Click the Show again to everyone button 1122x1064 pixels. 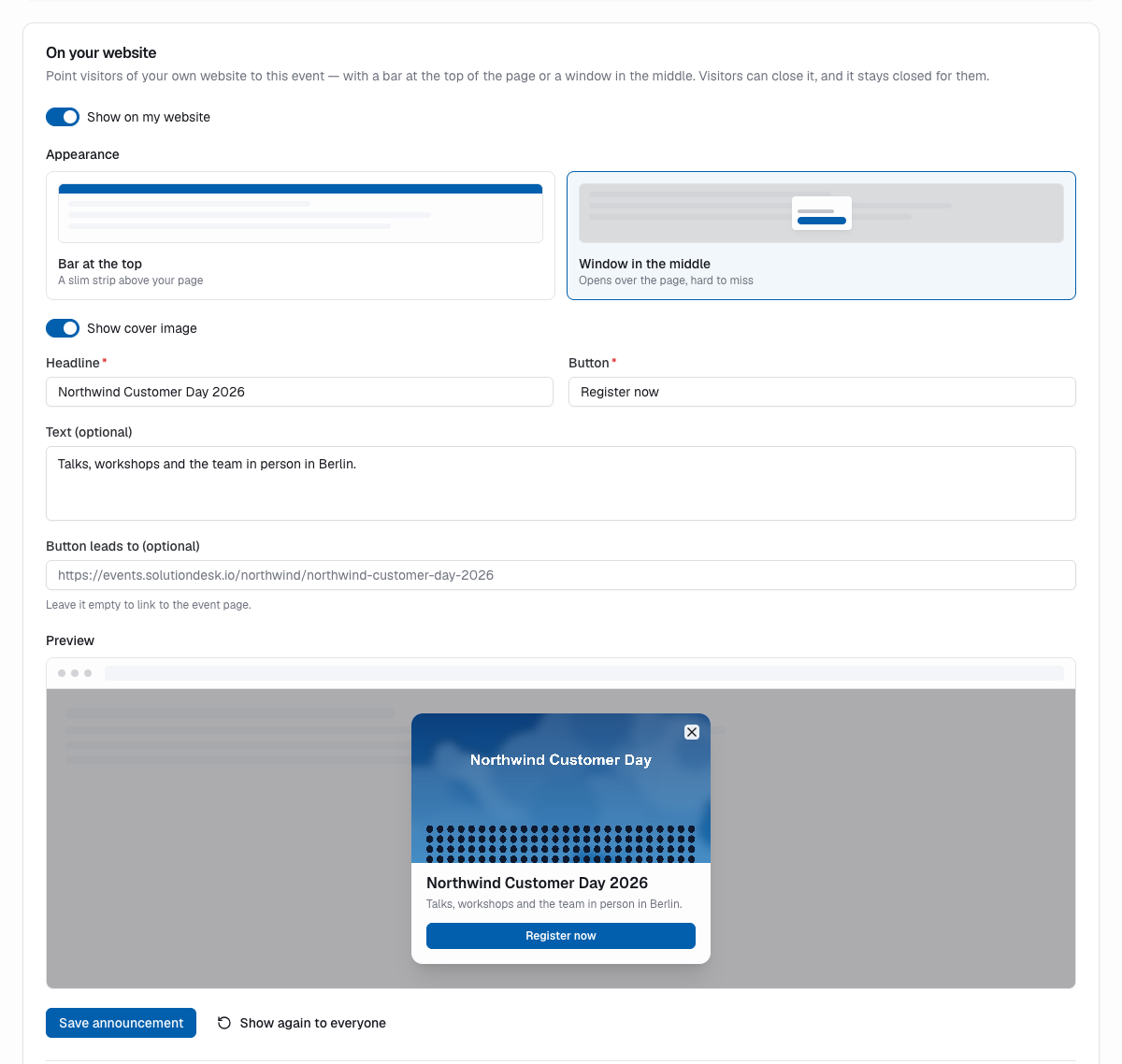(301, 1023)
